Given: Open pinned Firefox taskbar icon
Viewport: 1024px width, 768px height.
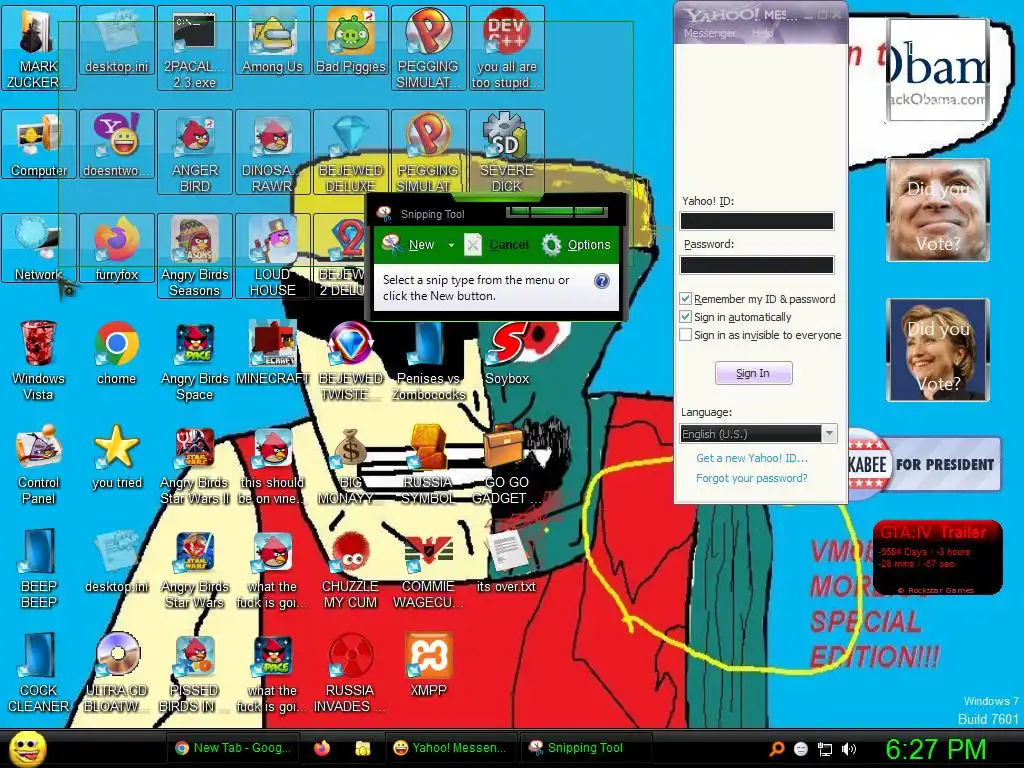Looking at the screenshot, I should pyautogui.click(x=321, y=748).
